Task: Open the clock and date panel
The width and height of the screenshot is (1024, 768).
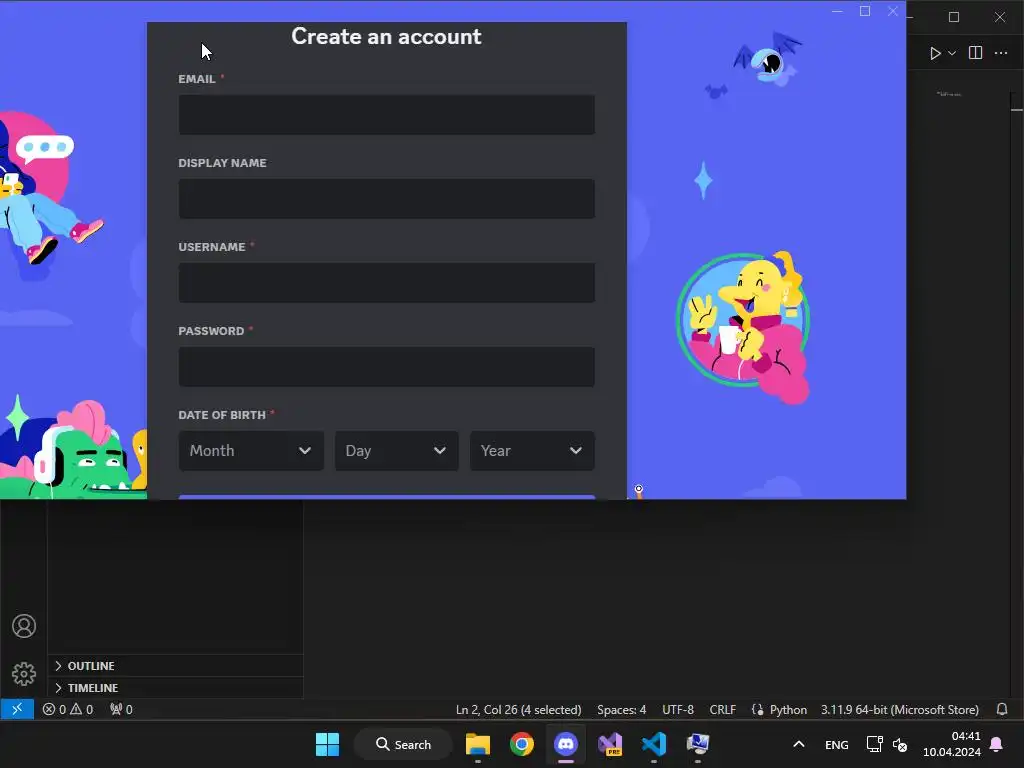Action: (952, 744)
